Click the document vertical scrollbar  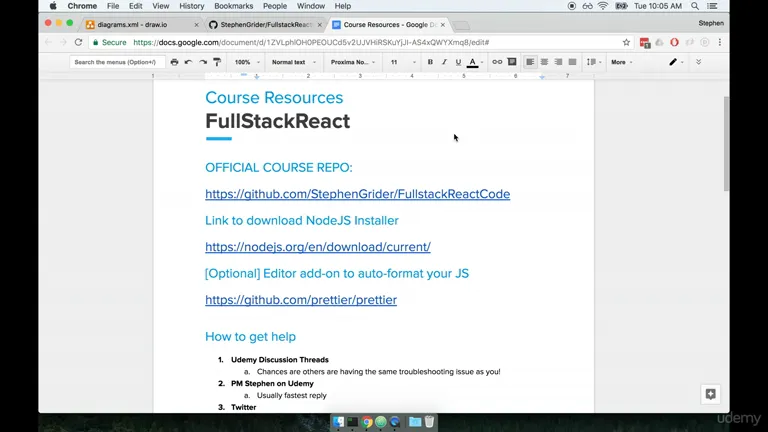click(x=726, y=144)
